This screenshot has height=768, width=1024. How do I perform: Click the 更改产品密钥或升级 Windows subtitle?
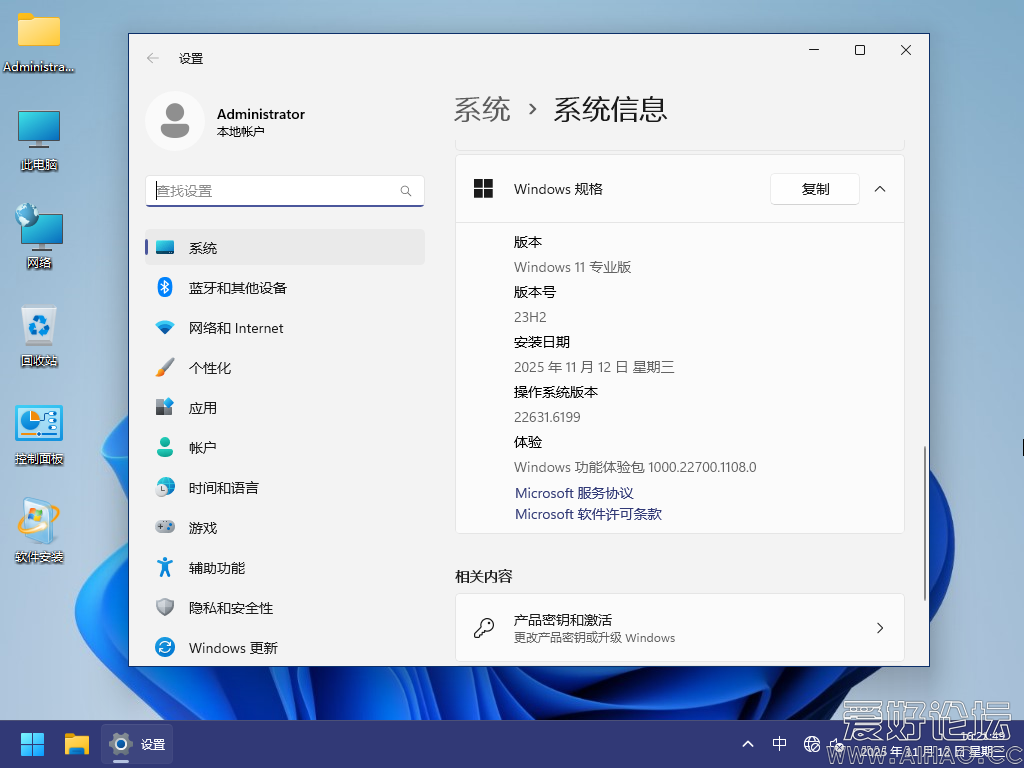click(x=594, y=638)
